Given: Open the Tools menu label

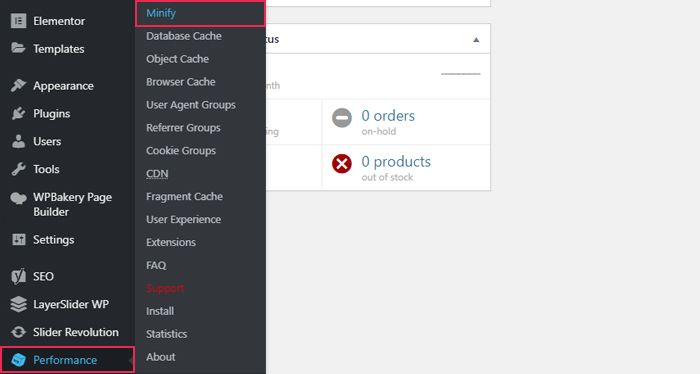Looking at the screenshot, I should click(x=46, y=169).
